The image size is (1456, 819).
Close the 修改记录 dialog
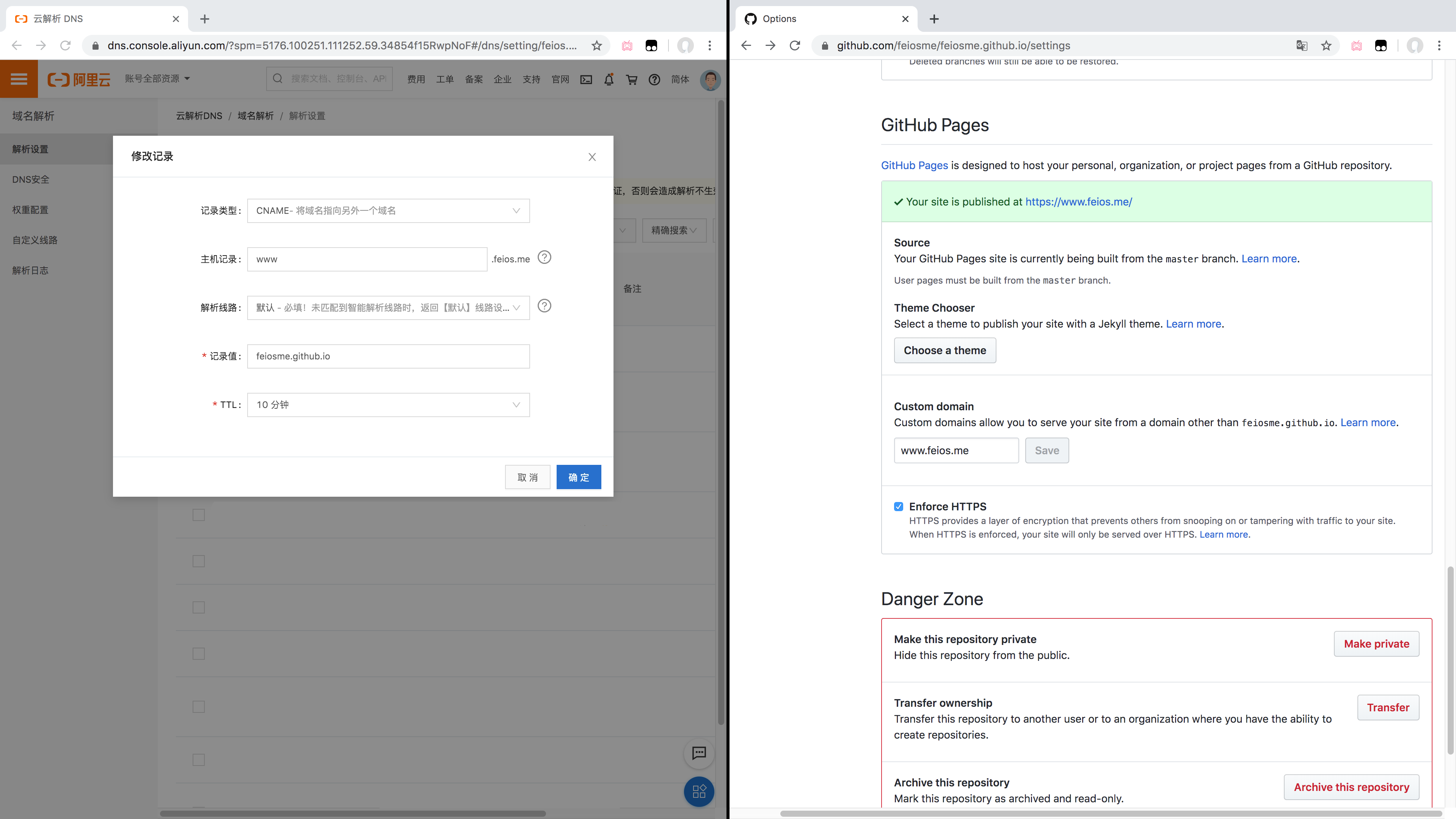pos(592,157)
